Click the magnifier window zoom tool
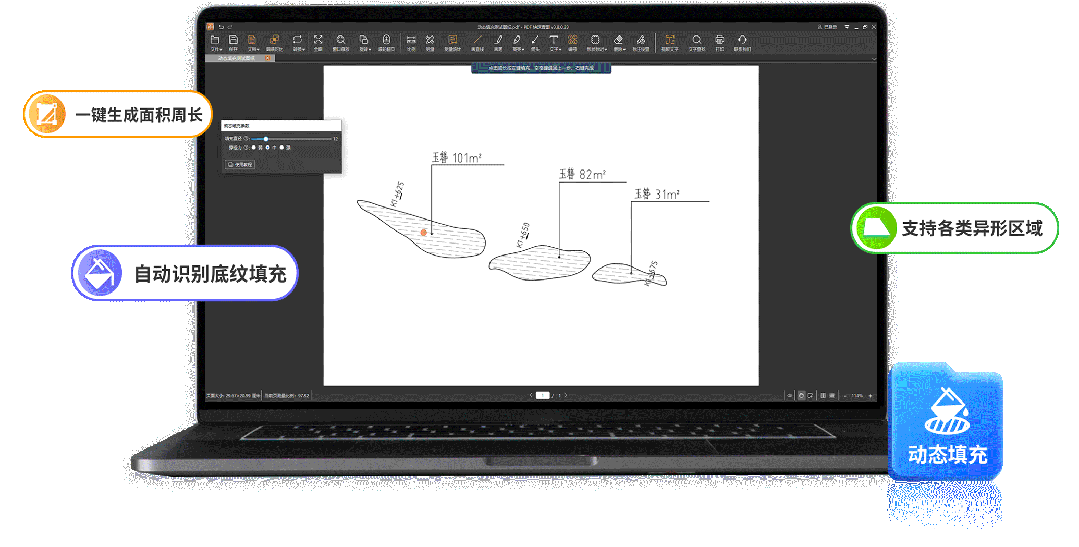Screen dimensions: 1079x547 (341, 40)
